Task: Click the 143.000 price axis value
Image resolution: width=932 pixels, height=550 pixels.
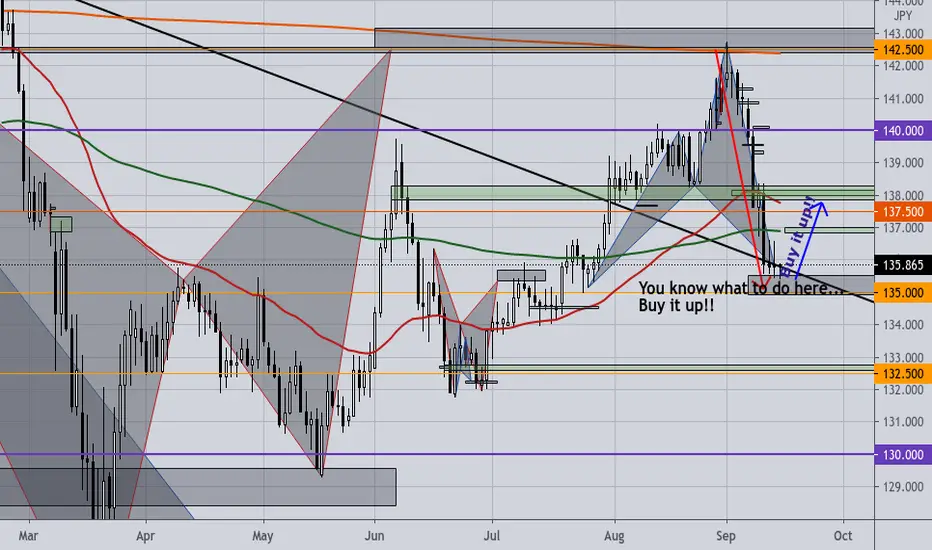Action: (903, 34)
